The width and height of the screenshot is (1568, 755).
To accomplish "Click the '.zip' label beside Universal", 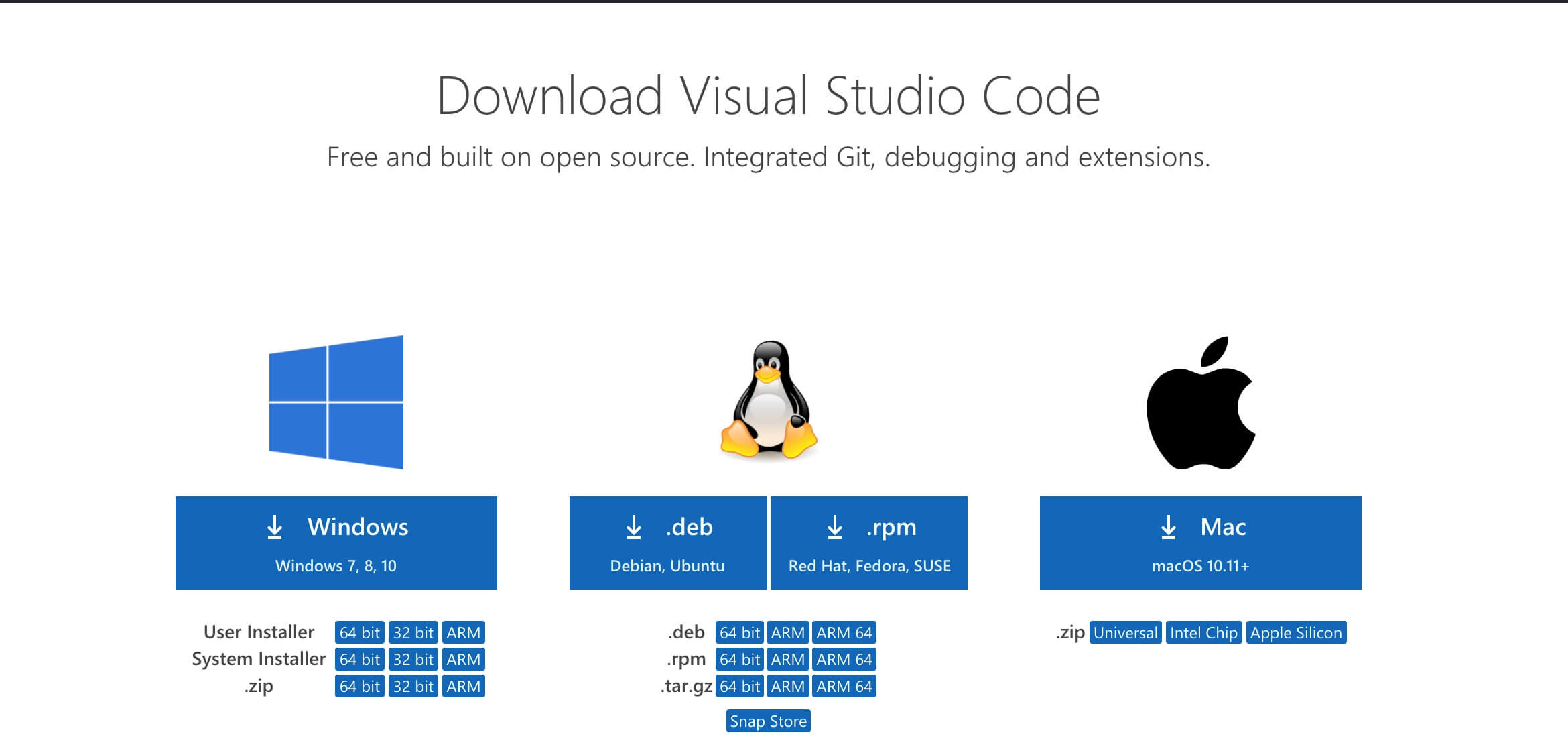I will pyautogui.click(x=1071, y=633).
